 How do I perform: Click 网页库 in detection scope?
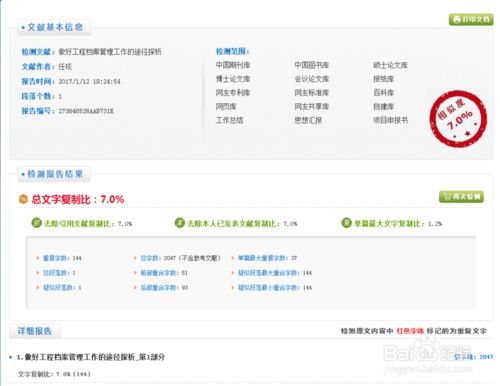226,106
